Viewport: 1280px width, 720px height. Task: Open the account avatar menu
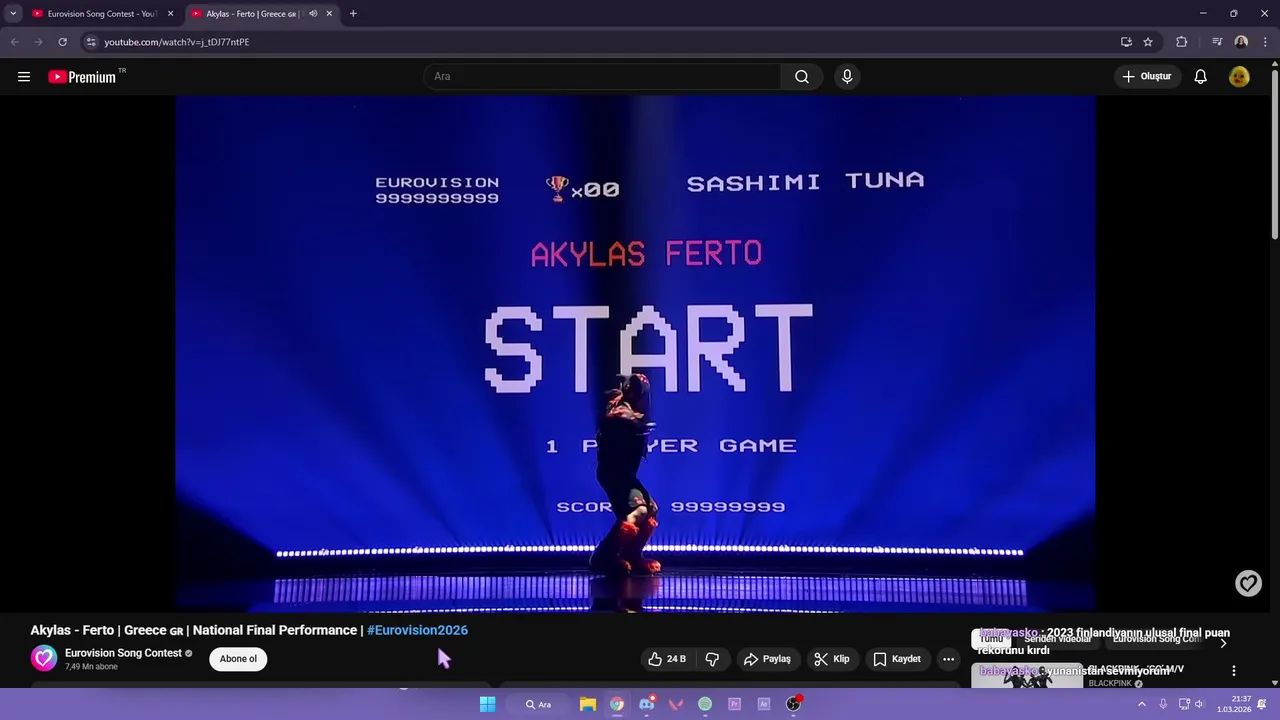coord(1239,77)
